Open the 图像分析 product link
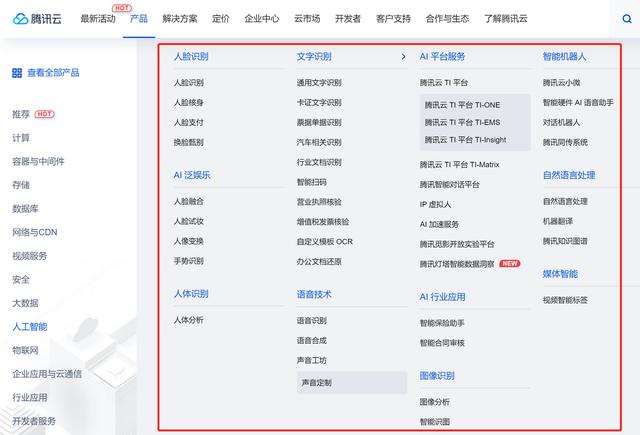Image resolution: width=640 pixels, height=435 pixels. 435,402
